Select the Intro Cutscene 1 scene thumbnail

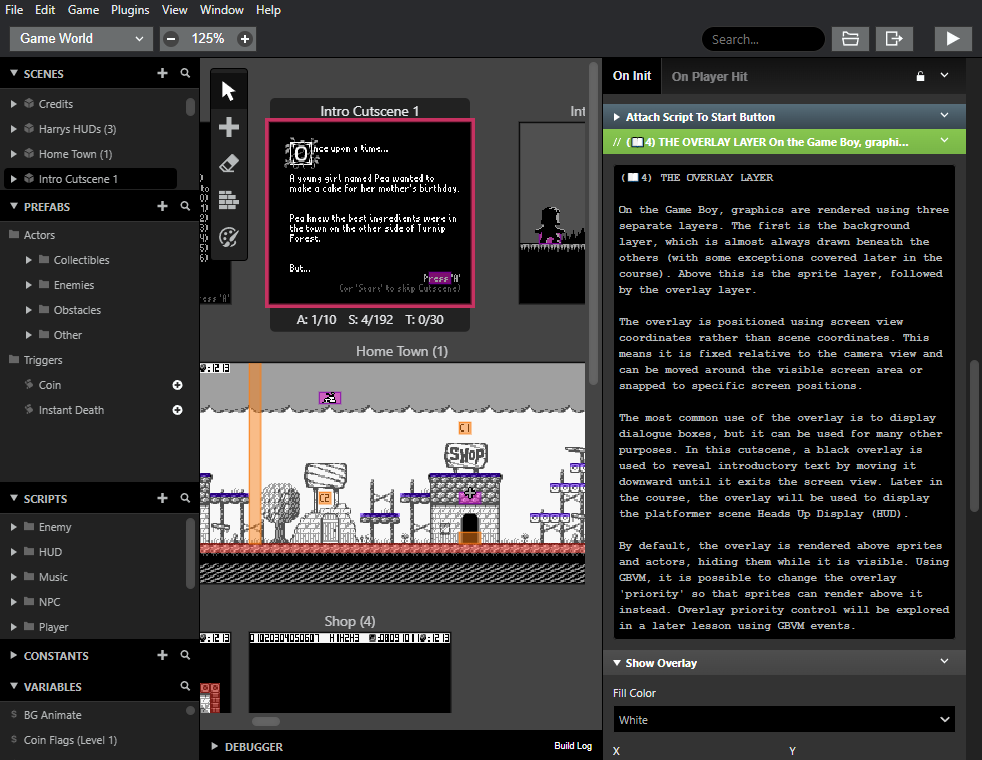coord(370,213)
